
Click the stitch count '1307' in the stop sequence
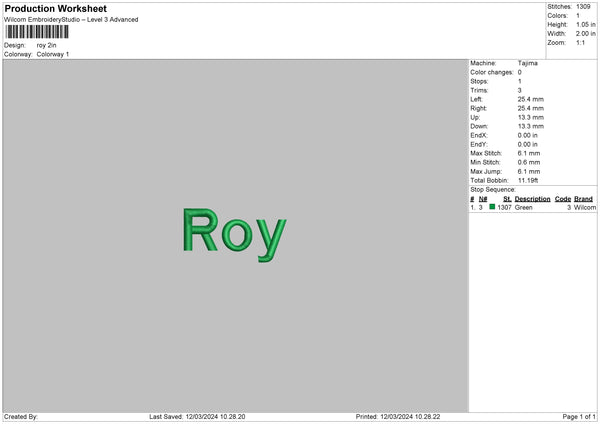coord(504,207)
